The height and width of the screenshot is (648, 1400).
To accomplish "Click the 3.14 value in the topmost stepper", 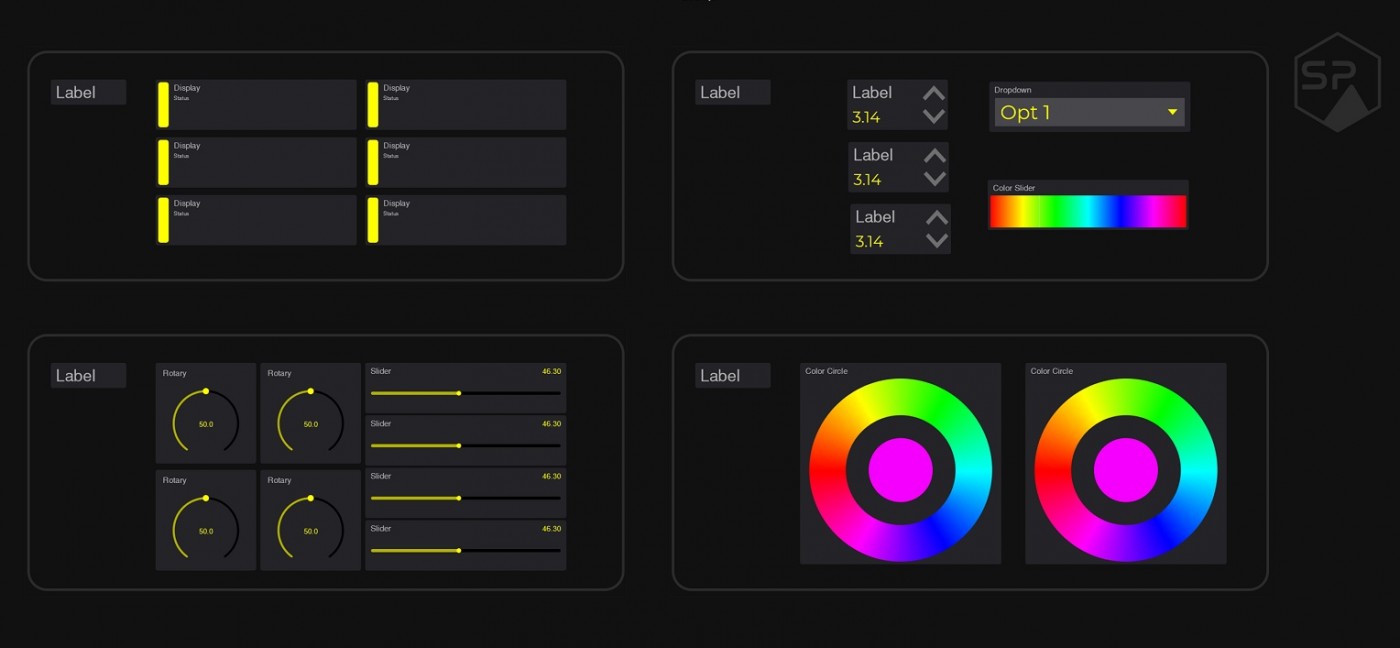I will point(866,117).
